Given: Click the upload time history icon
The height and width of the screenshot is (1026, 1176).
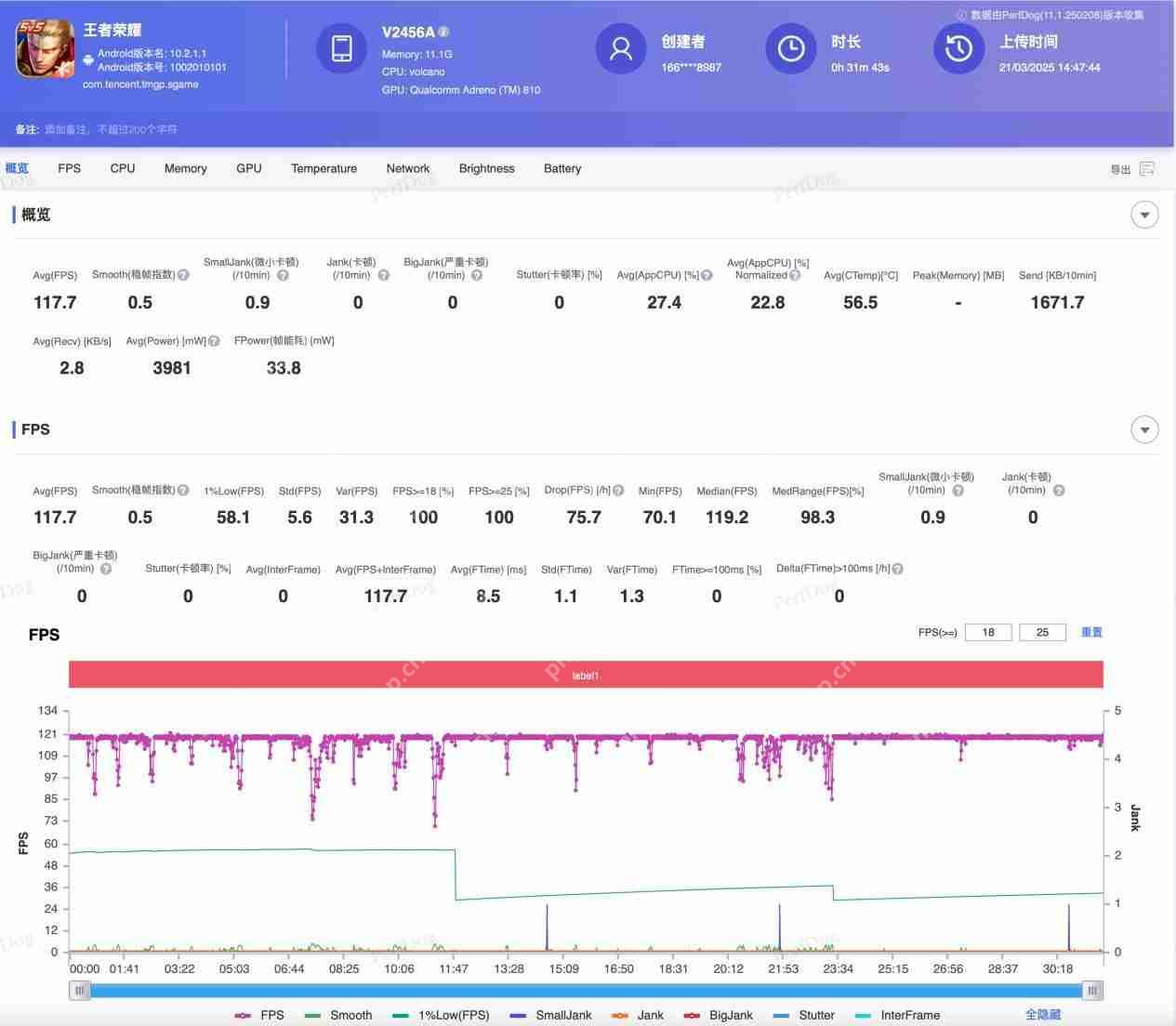Looking at the screenshot, I should click(x=958, y=48).
